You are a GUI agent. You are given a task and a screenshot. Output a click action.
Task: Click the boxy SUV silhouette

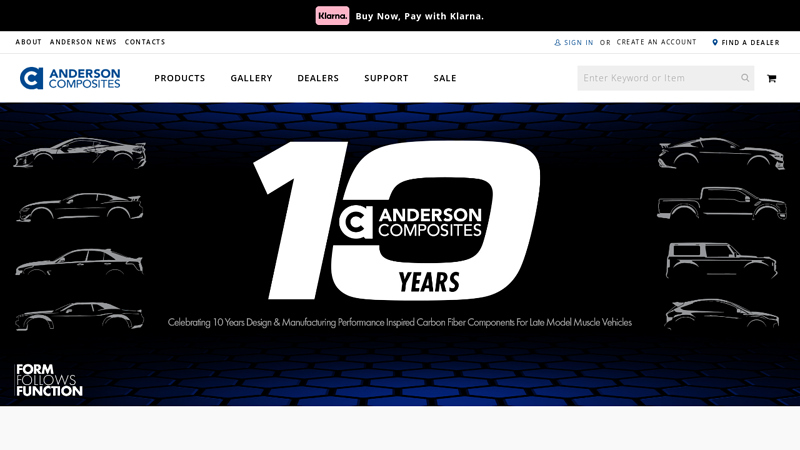tap(721, 260)
